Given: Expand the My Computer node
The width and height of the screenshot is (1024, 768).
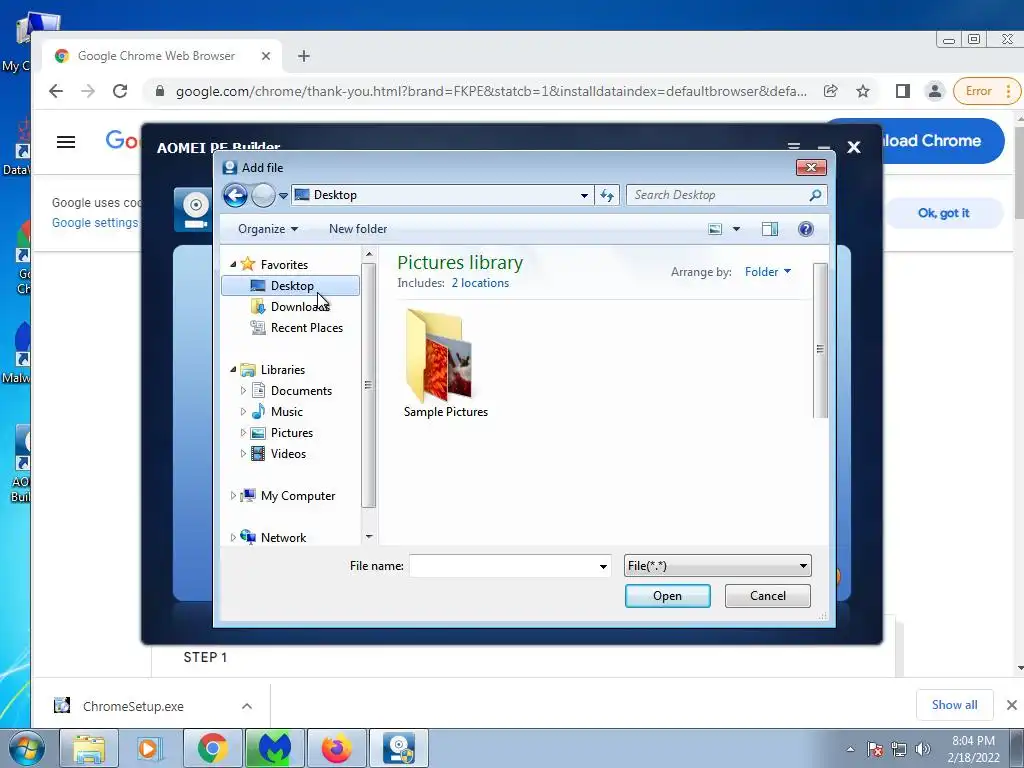Looking at the screenshot, I should [233, 496].
